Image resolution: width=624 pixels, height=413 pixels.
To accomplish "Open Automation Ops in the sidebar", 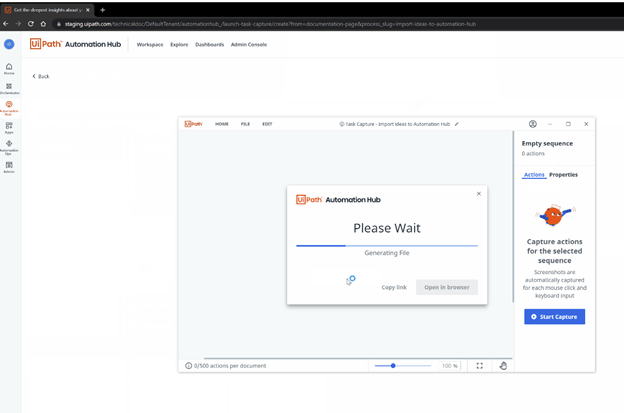I will (x=9, y=147).
